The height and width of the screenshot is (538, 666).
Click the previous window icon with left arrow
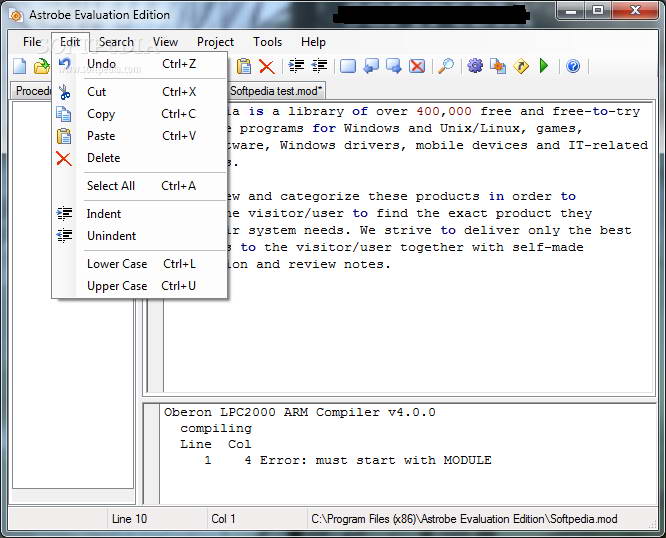coord(371,66)
